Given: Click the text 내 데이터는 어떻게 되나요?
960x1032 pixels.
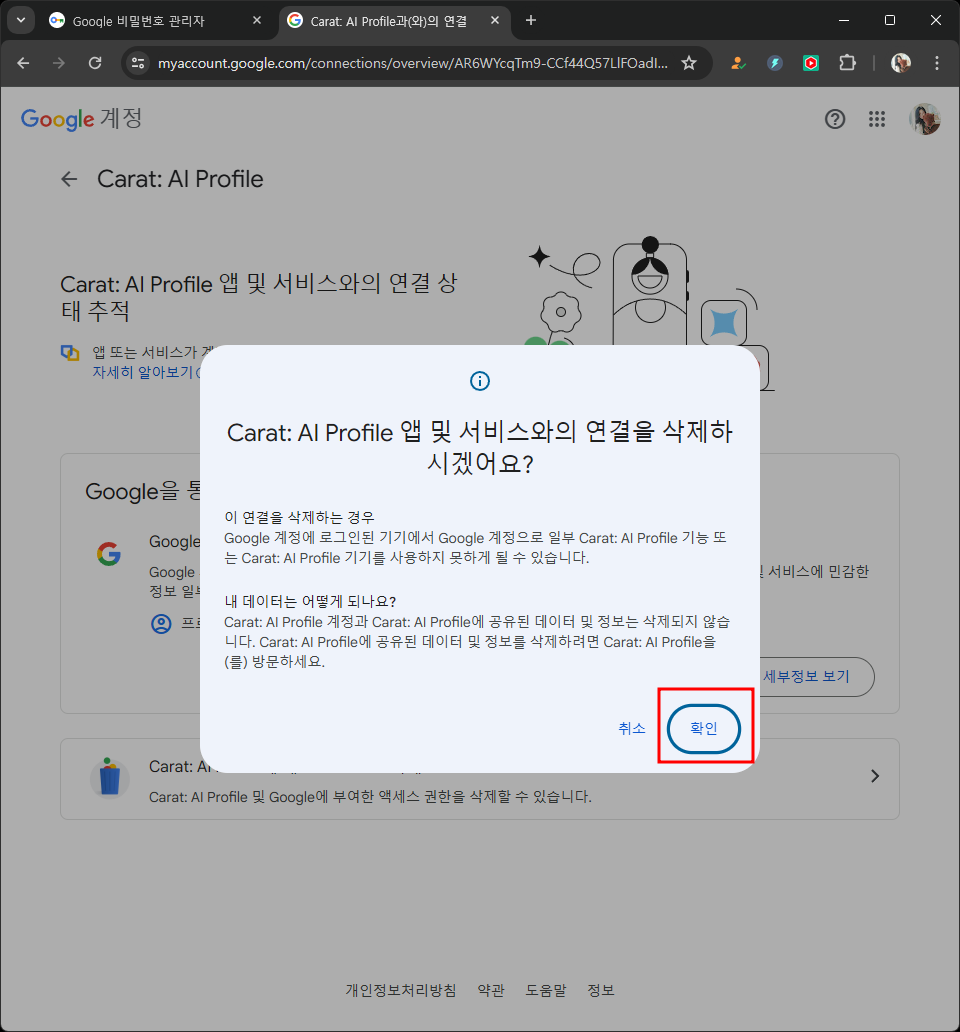Looking at the screenshot, I should [310, 601].
